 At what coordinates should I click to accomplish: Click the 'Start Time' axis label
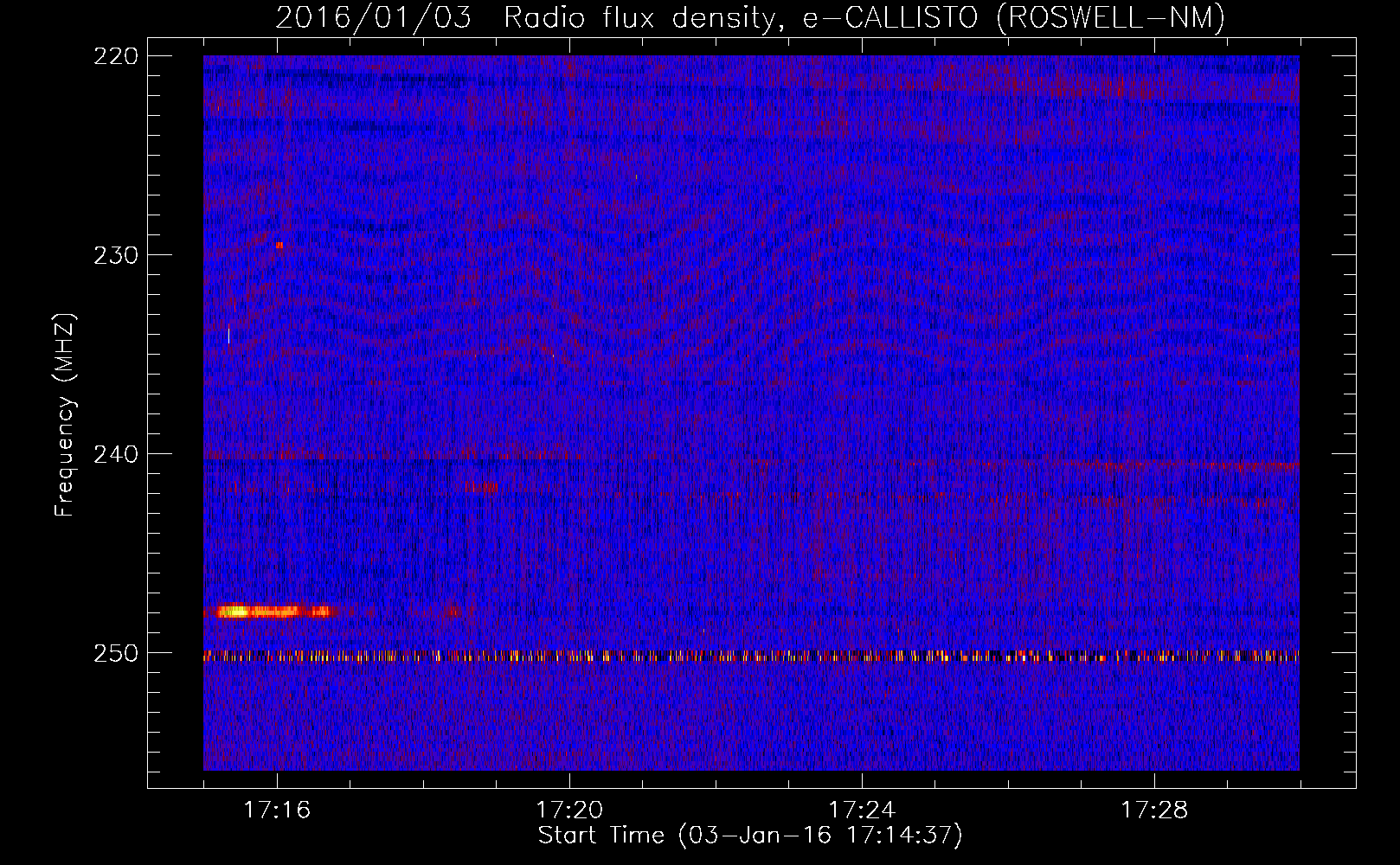(750, 836)
